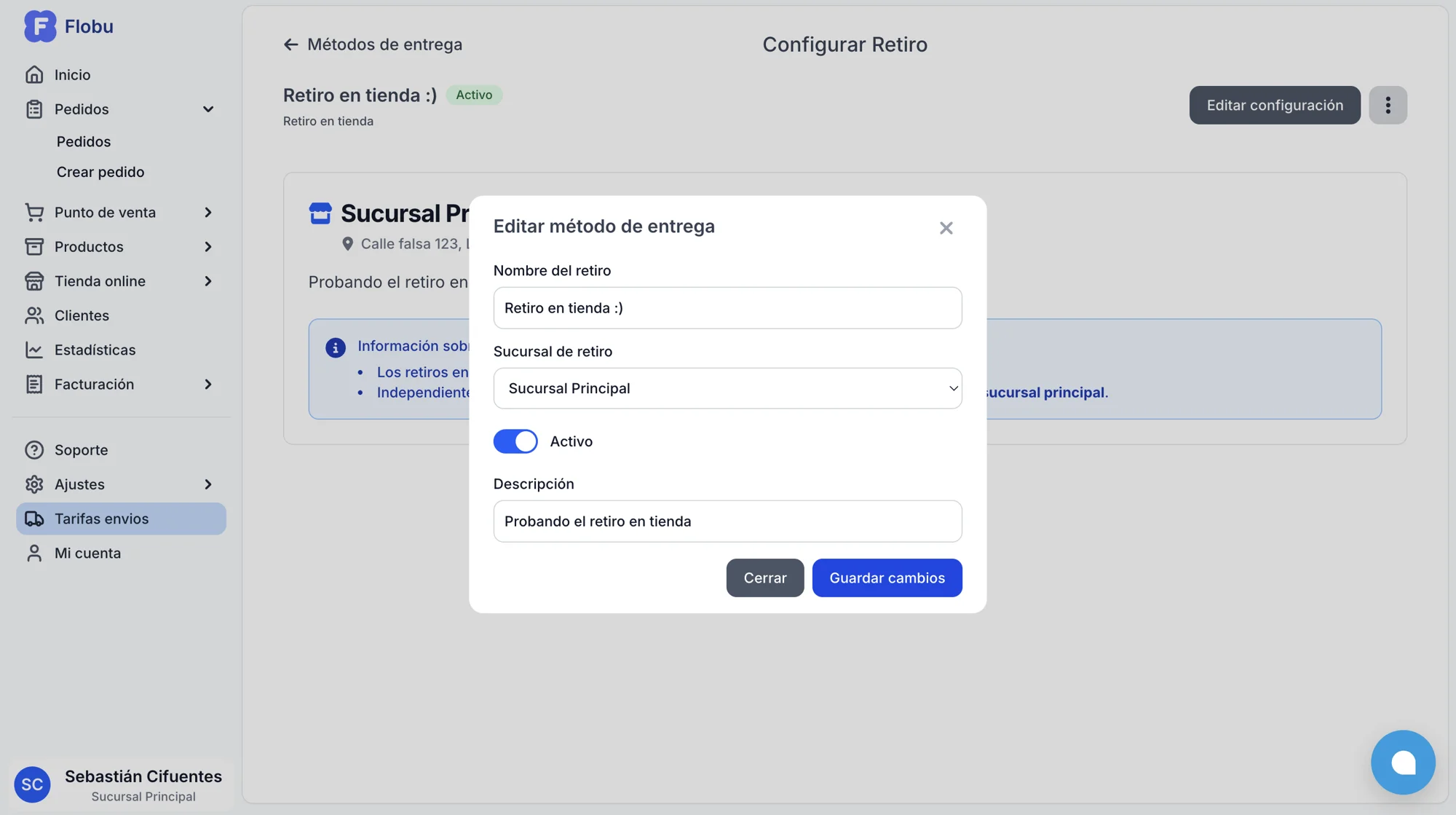Click the SC user avatar
Viewport: 1456px width, 815px height.
(x=32, y=784)
